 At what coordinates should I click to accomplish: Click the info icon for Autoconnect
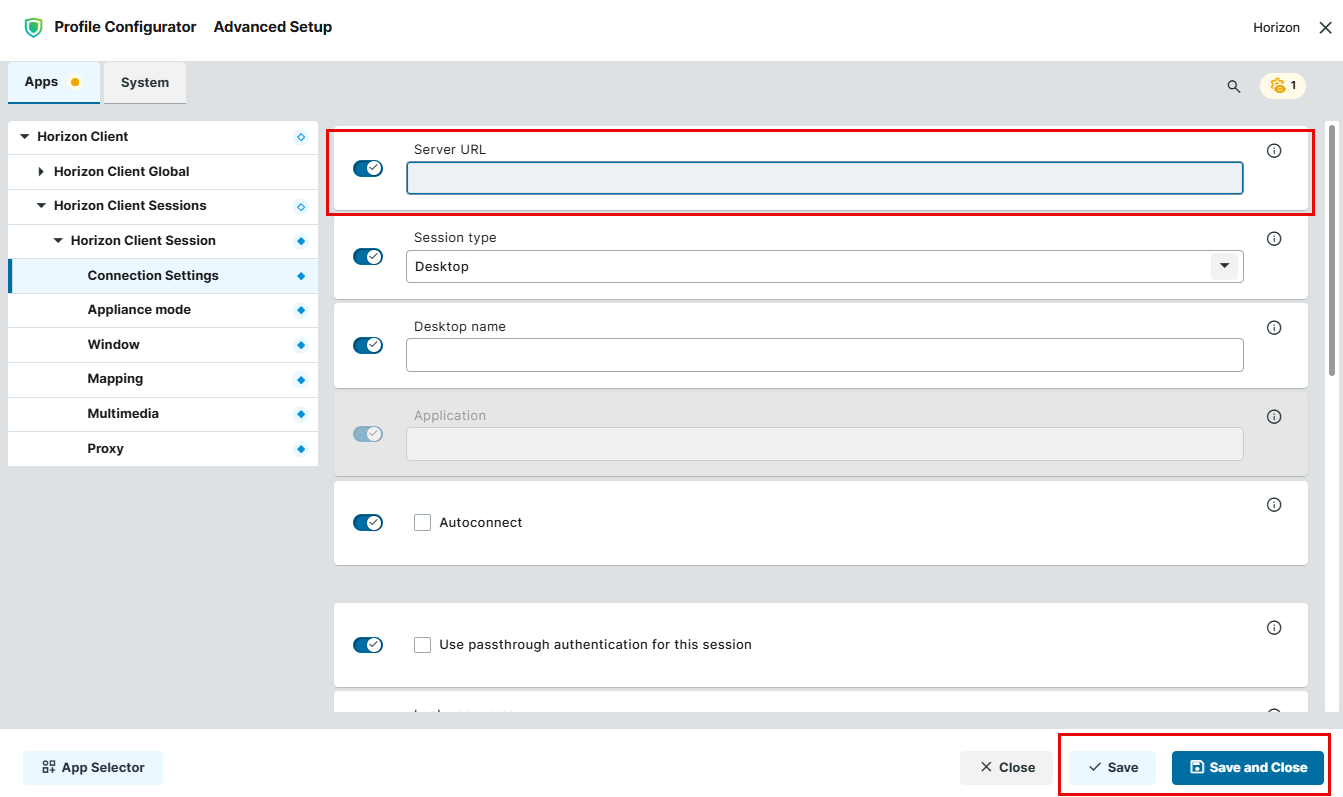(1274, 505)
